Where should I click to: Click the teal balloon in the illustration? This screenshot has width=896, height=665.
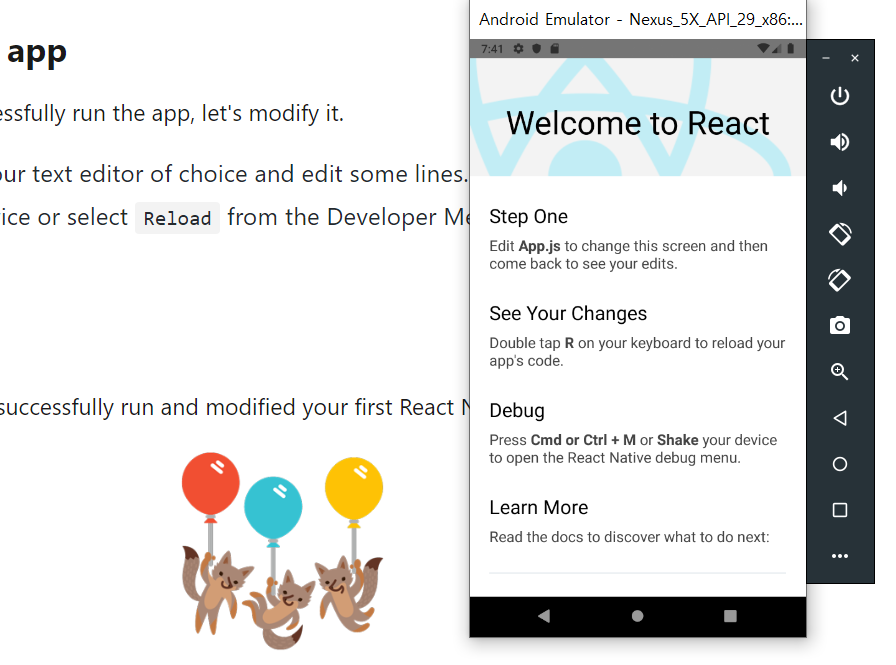273,507
